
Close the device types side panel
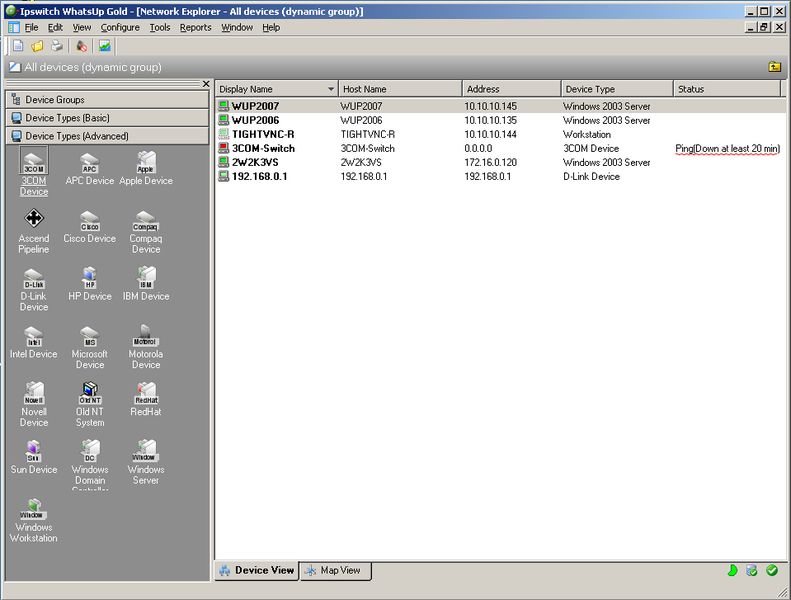click(206, 84)
